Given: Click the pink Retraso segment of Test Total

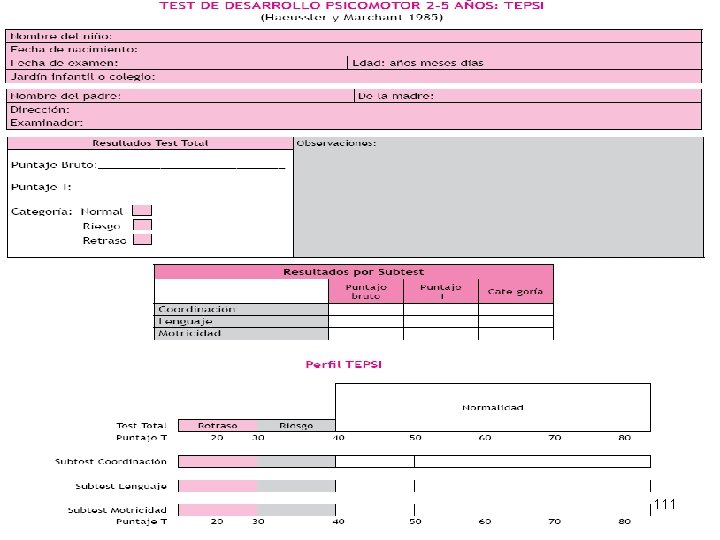Looking at the screenshot, I should point(218,425).
